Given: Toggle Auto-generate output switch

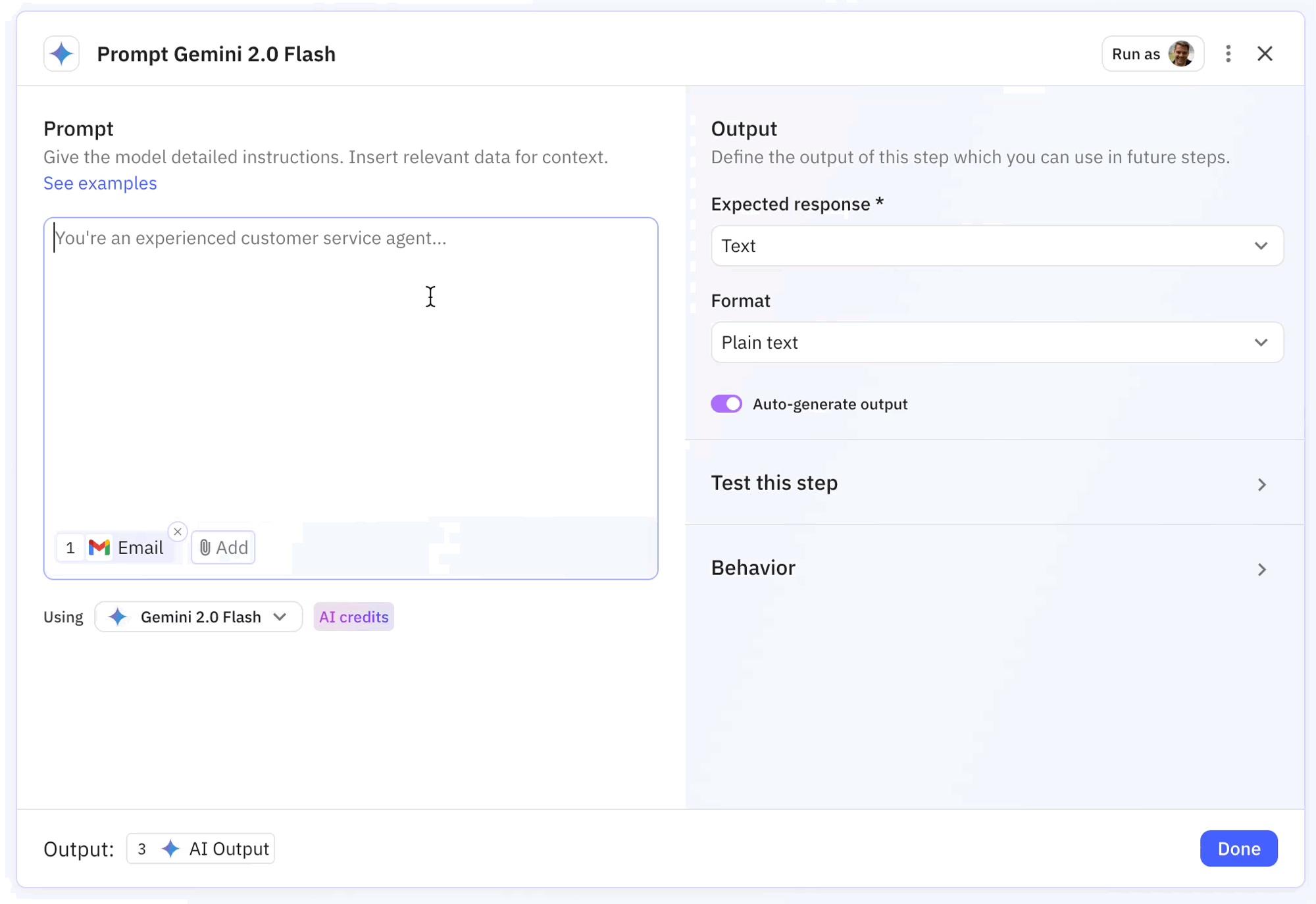Looking at the screenshot, I should coord(726,404).
